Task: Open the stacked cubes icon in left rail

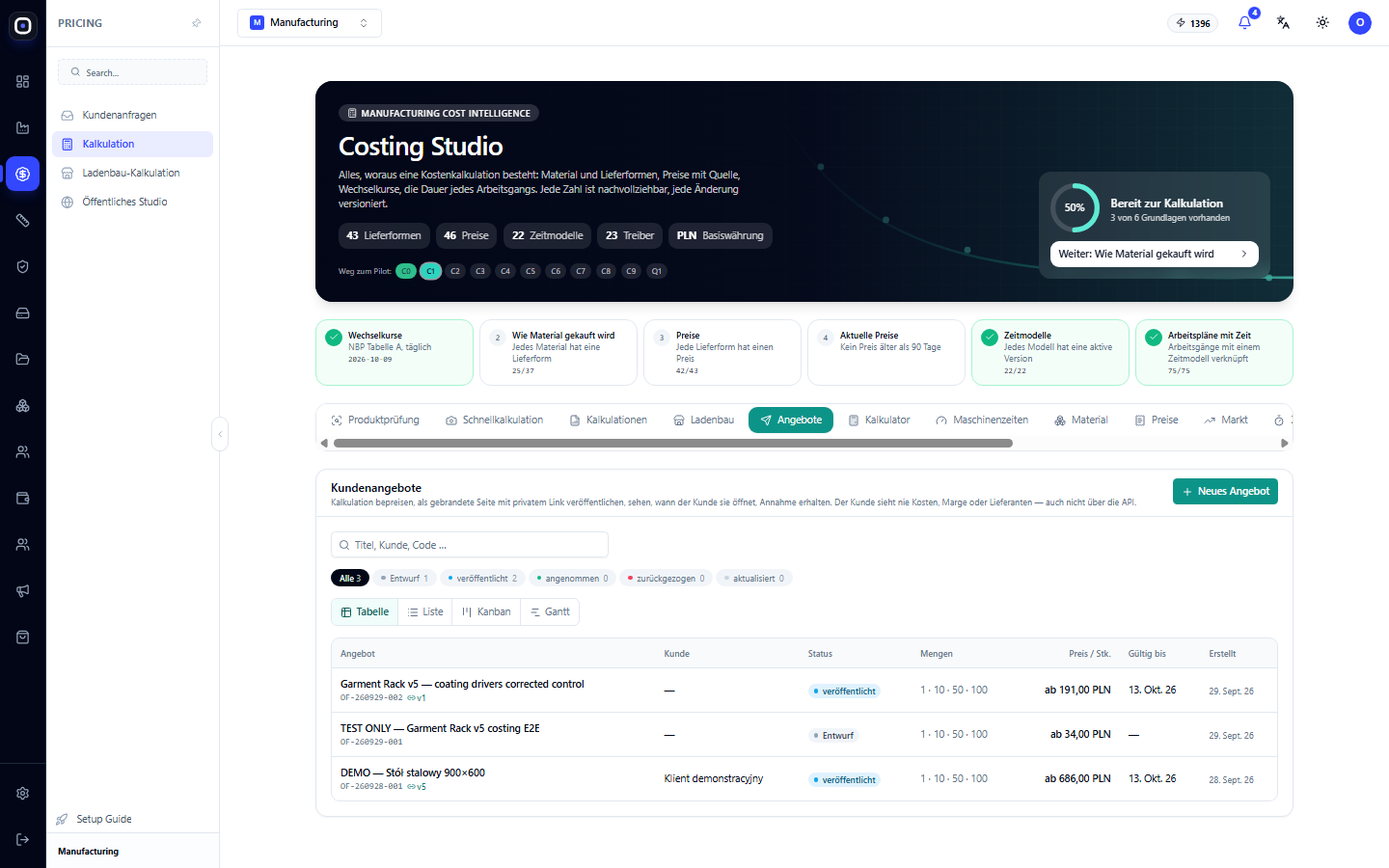Action: 23,406
